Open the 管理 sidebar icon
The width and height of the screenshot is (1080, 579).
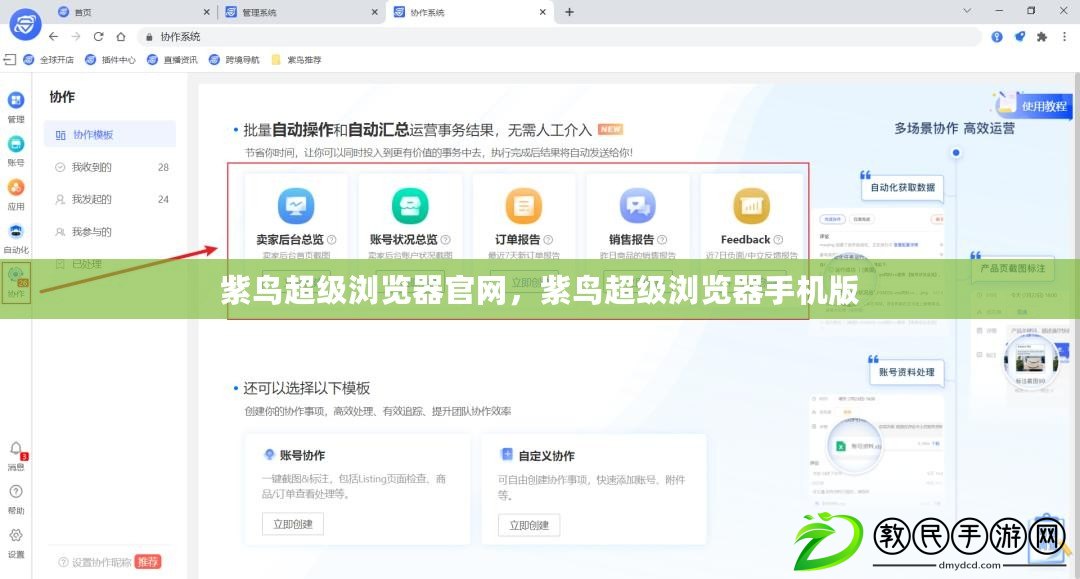point(16,101)
